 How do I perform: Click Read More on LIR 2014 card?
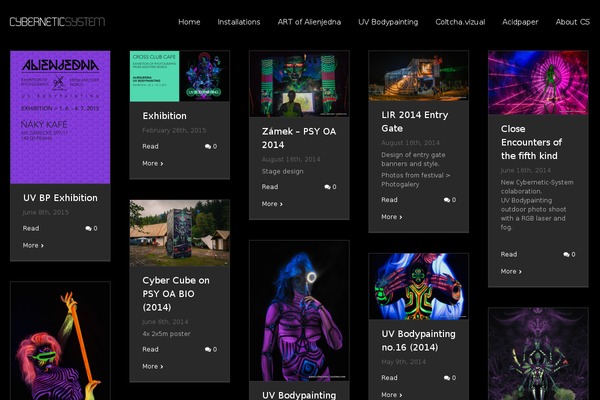click(x=391, y=208)
